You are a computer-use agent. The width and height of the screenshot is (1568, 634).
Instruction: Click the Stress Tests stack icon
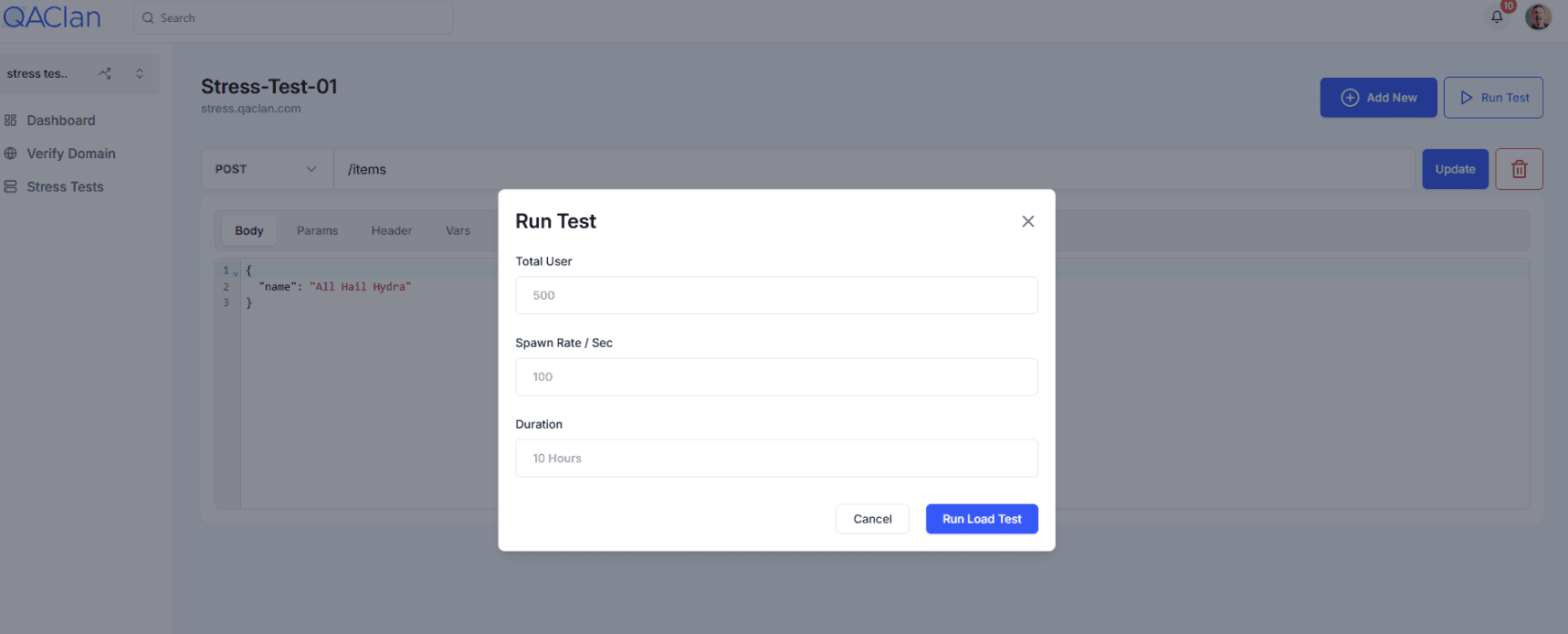11,186
